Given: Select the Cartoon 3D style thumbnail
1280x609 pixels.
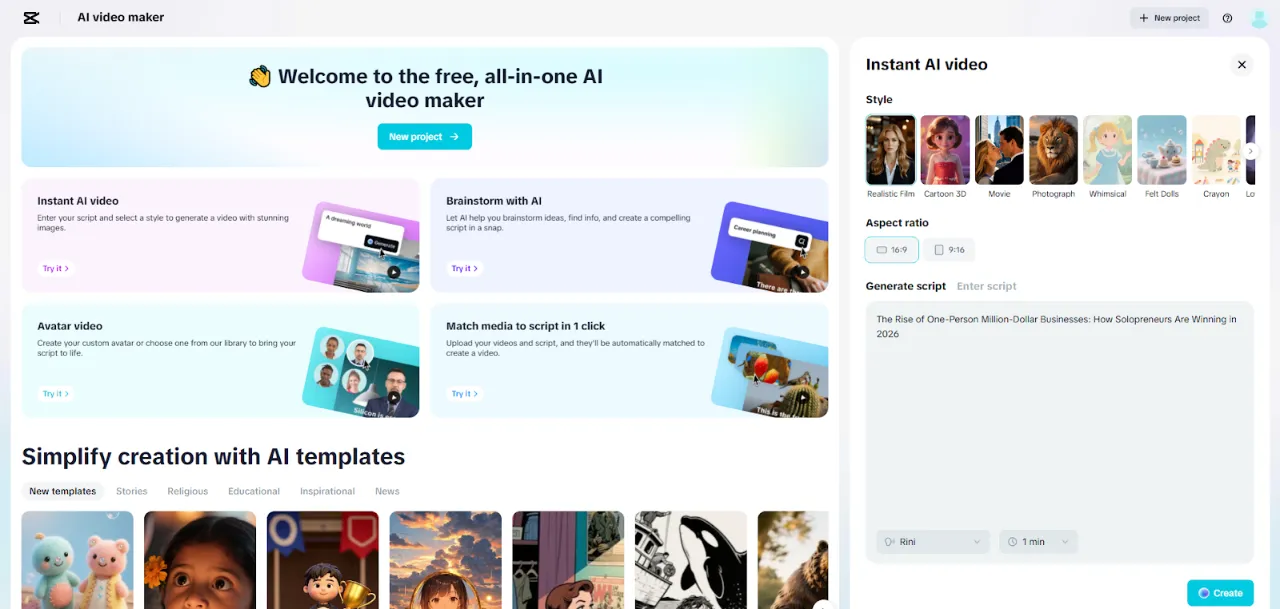Looking at the screenshot, I should (x=944, y=149).
